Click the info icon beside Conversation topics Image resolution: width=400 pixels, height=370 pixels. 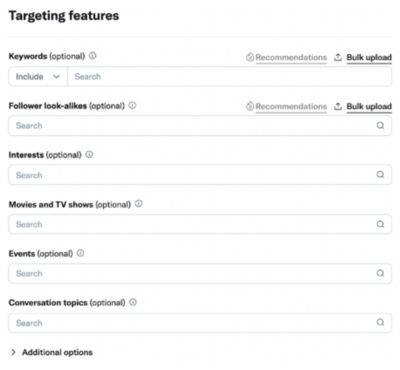[x=133, y=302]
